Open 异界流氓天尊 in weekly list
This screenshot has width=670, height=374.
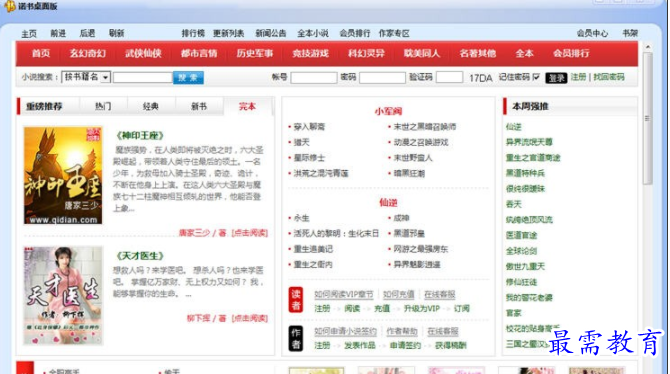[x=529, y=142]
